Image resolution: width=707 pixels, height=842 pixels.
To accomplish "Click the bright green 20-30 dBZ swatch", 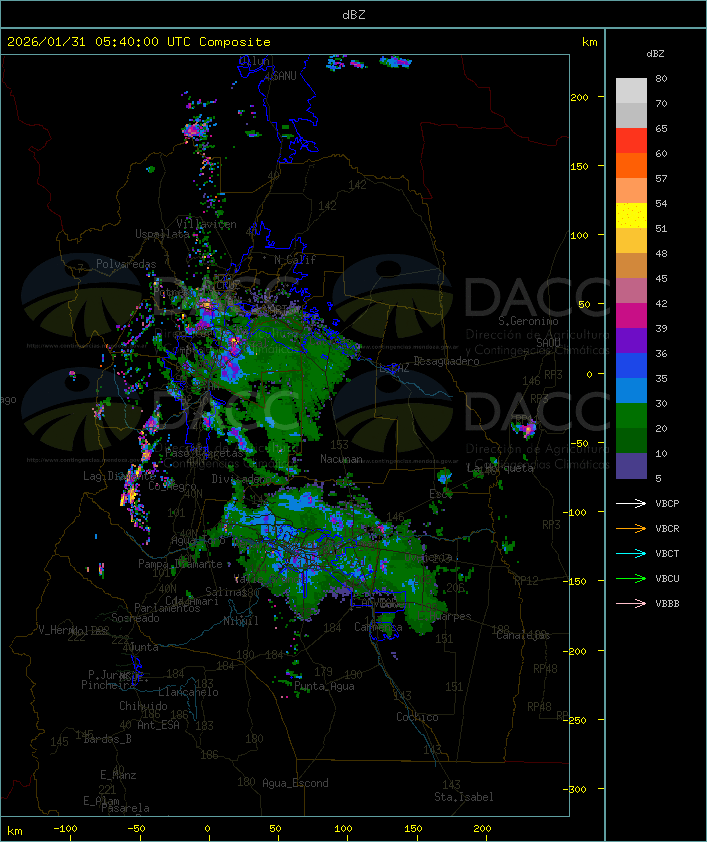I will pyautogui.click(x=631, y=416).
